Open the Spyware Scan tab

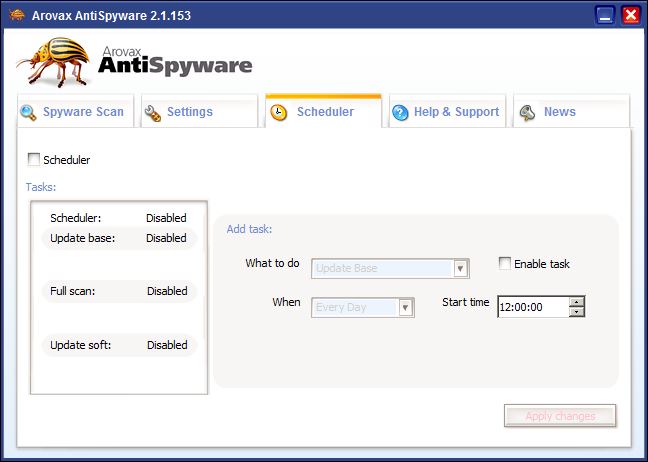[76, 112]
